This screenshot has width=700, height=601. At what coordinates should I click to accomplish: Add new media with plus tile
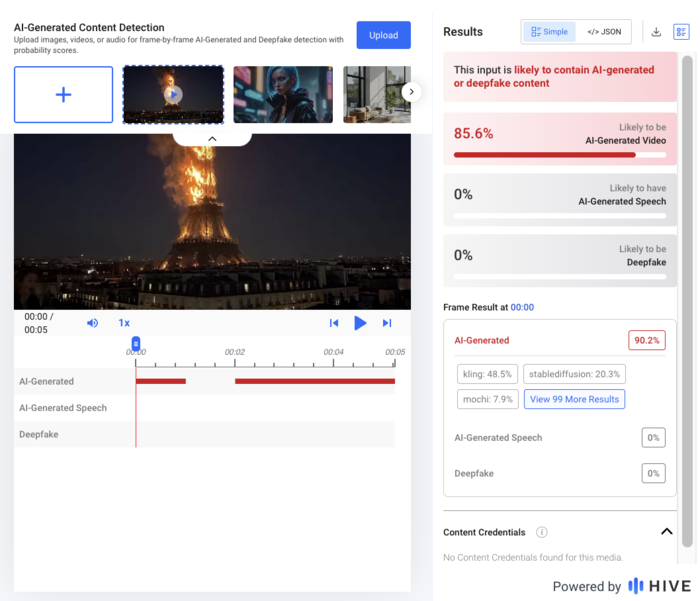[63, 95]
